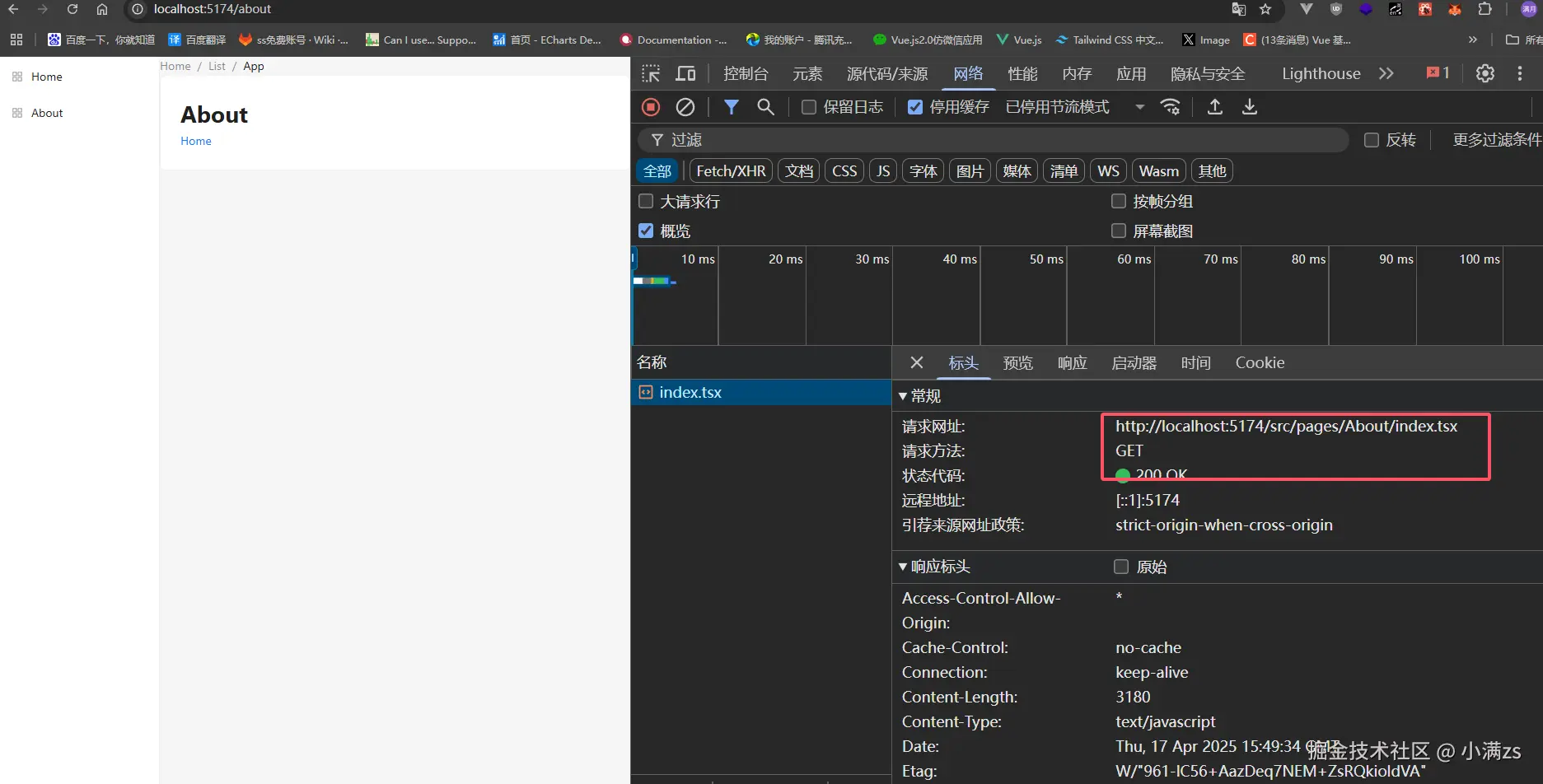Open 更多过滤条件 filter options
This screenshot has height=784, width=1543.
pos(1497,140)
